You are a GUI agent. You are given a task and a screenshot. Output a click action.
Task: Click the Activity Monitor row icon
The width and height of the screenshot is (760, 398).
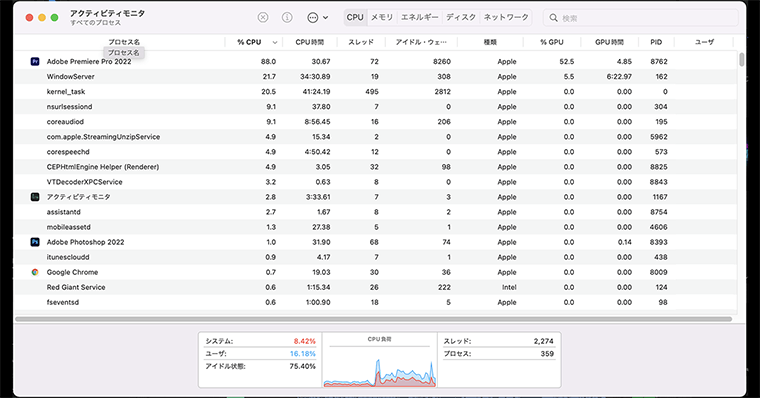[35, 197]
